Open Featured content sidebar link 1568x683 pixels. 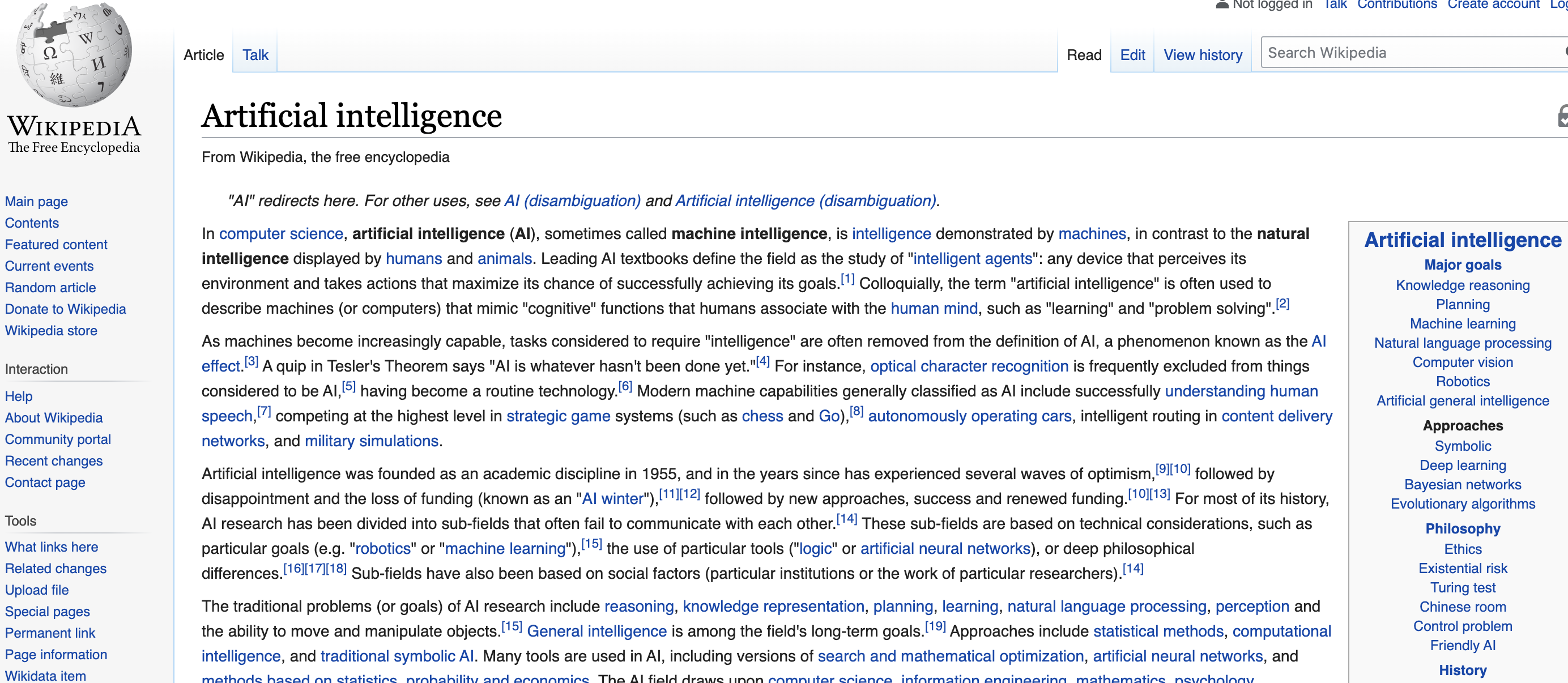(x=56, y=245)
